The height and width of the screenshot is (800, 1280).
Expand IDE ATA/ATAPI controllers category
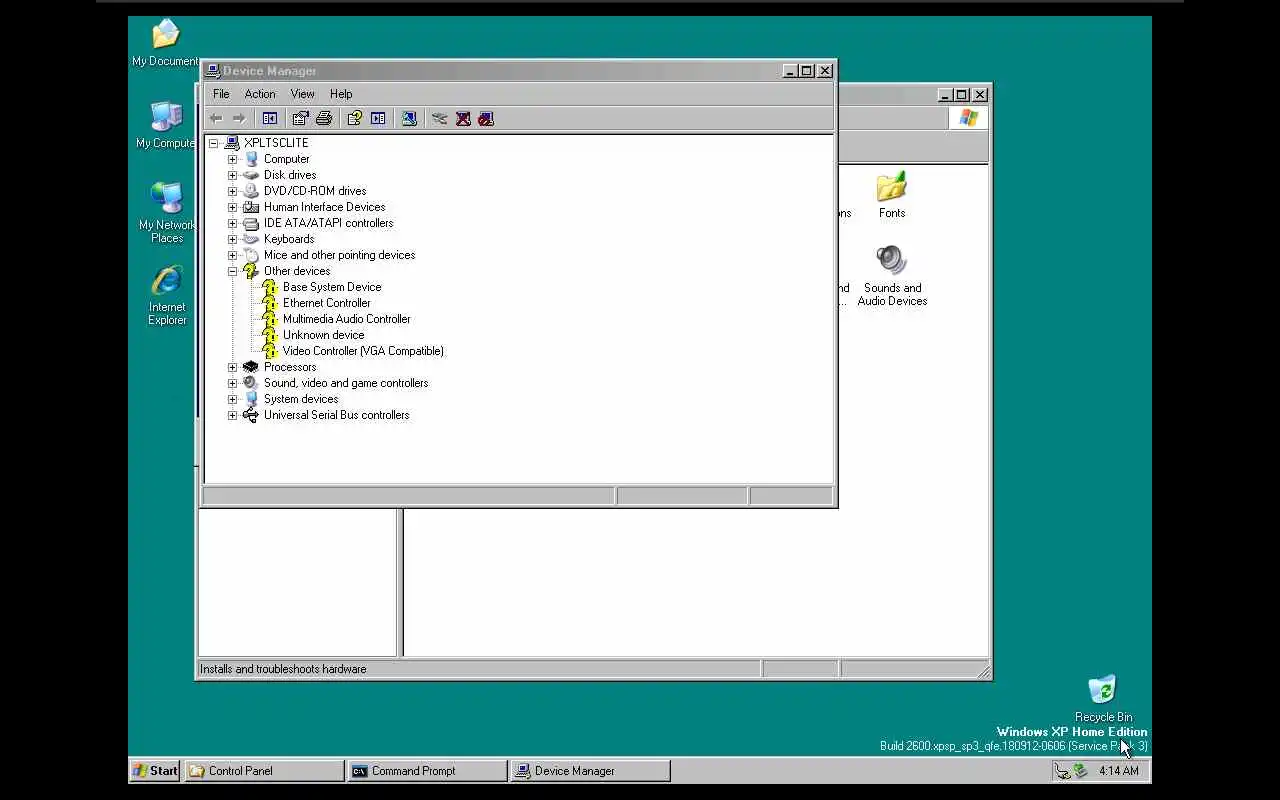(x=233, y=223)
